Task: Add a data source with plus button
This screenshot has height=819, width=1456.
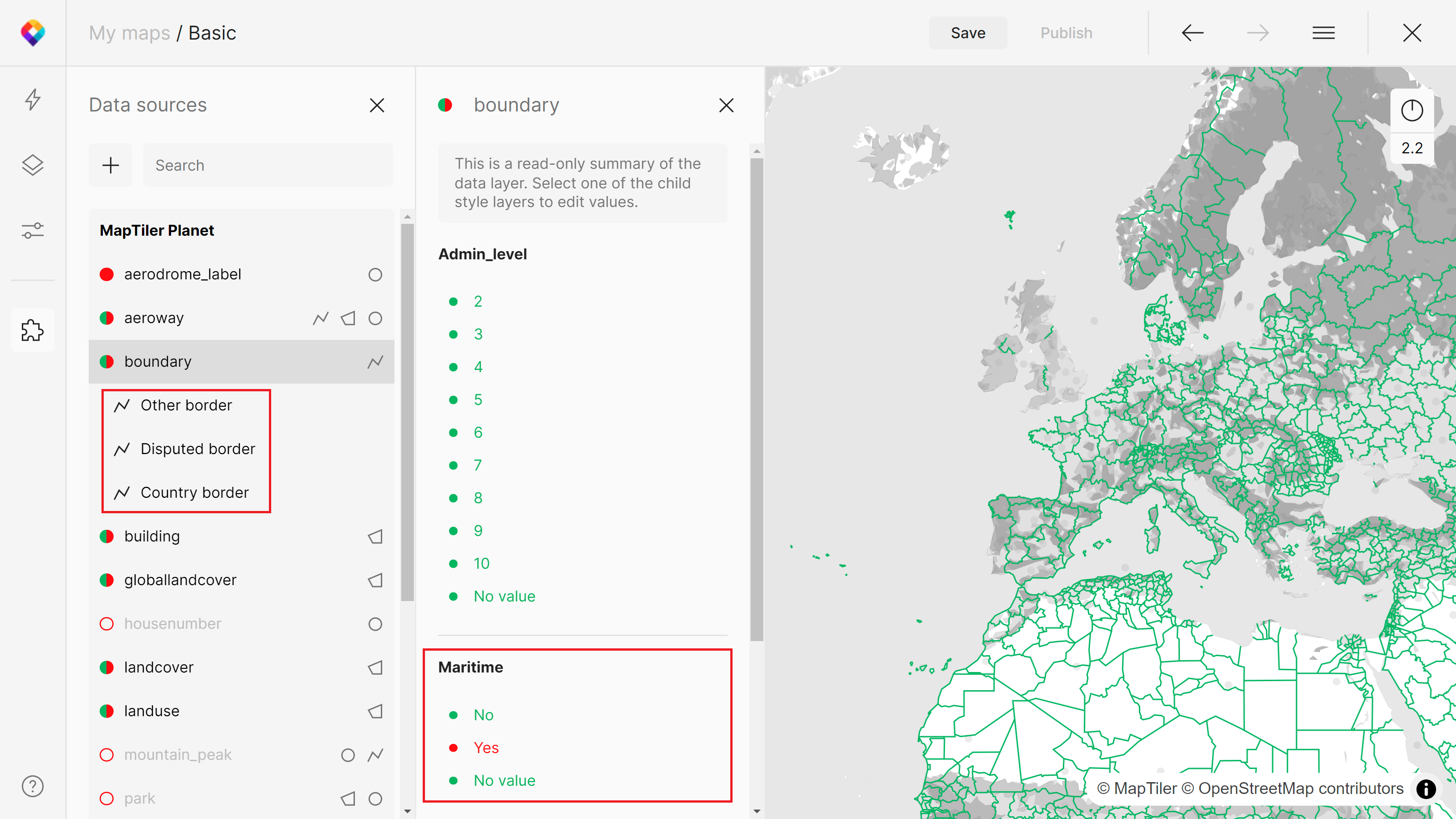Action: (110, 165)
